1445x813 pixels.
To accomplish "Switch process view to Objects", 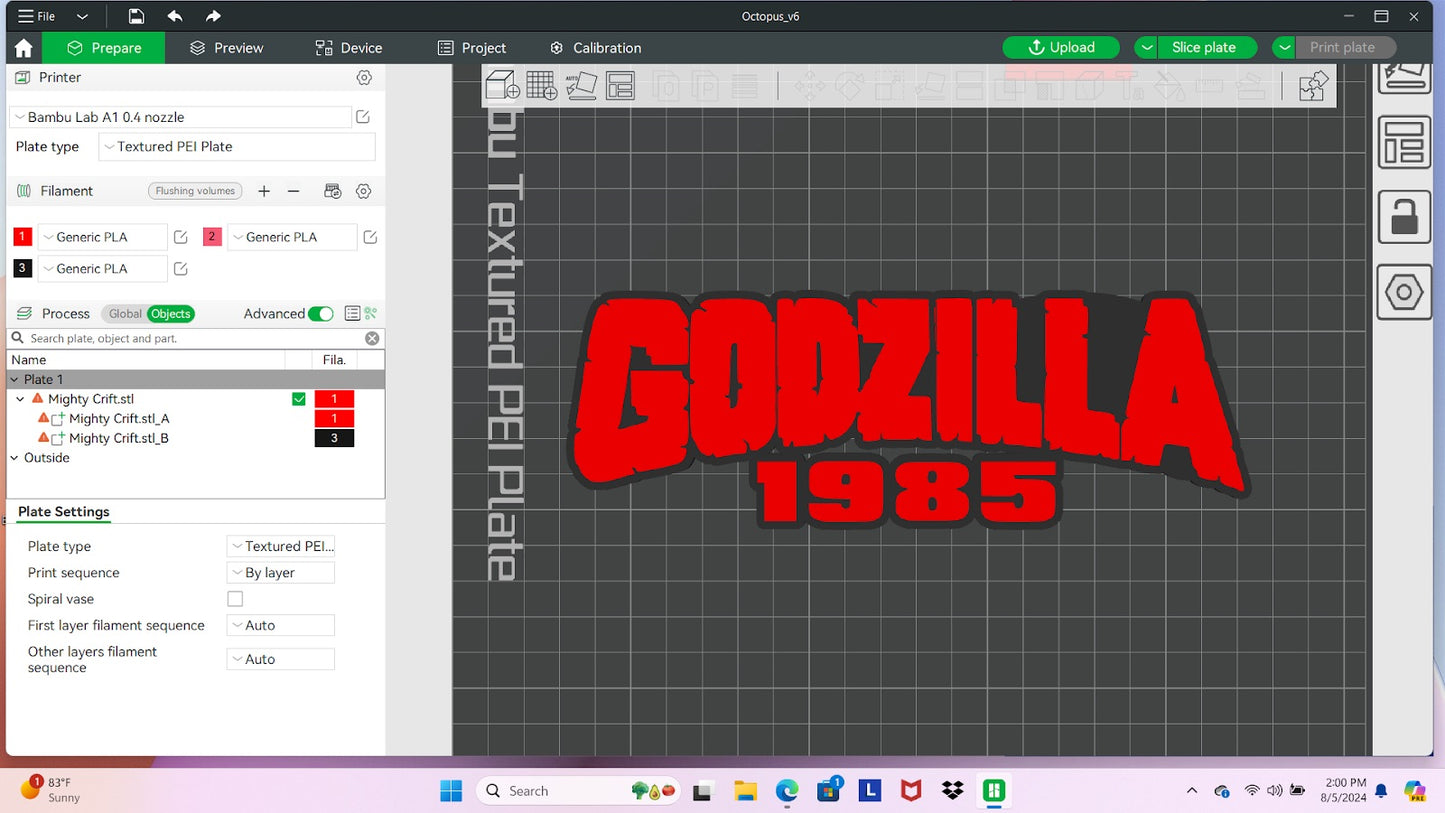I will click(x=171, y=314).
